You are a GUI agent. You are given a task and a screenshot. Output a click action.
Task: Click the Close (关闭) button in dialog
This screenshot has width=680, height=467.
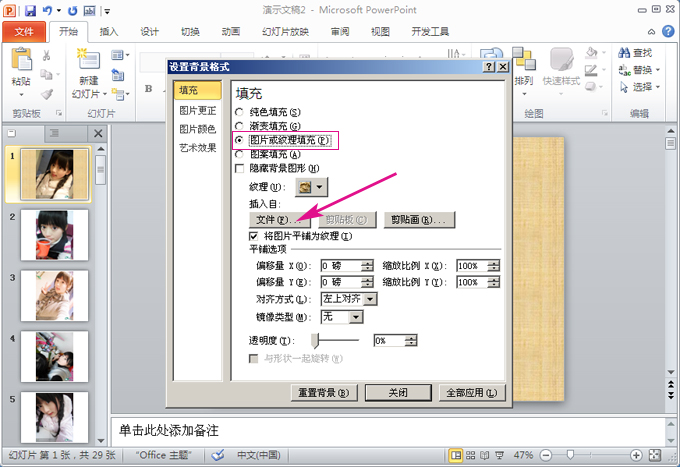(398, 393)
